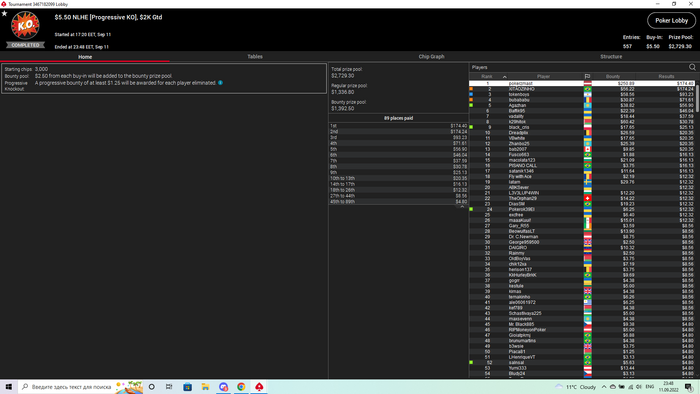Click the taskbar clock showing 23:48
This screenshot has height=394, width=700.
(668, 386)
